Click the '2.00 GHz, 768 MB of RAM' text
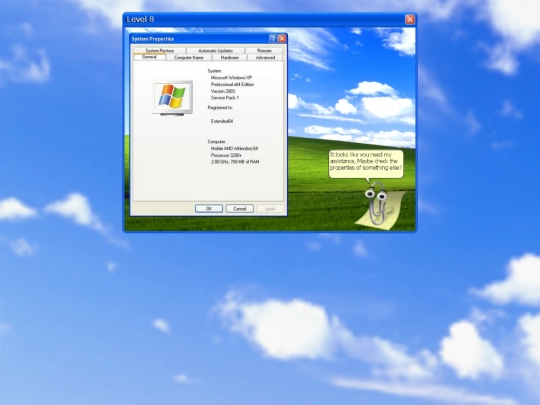540x405 pixels. [x=235, y=162]
